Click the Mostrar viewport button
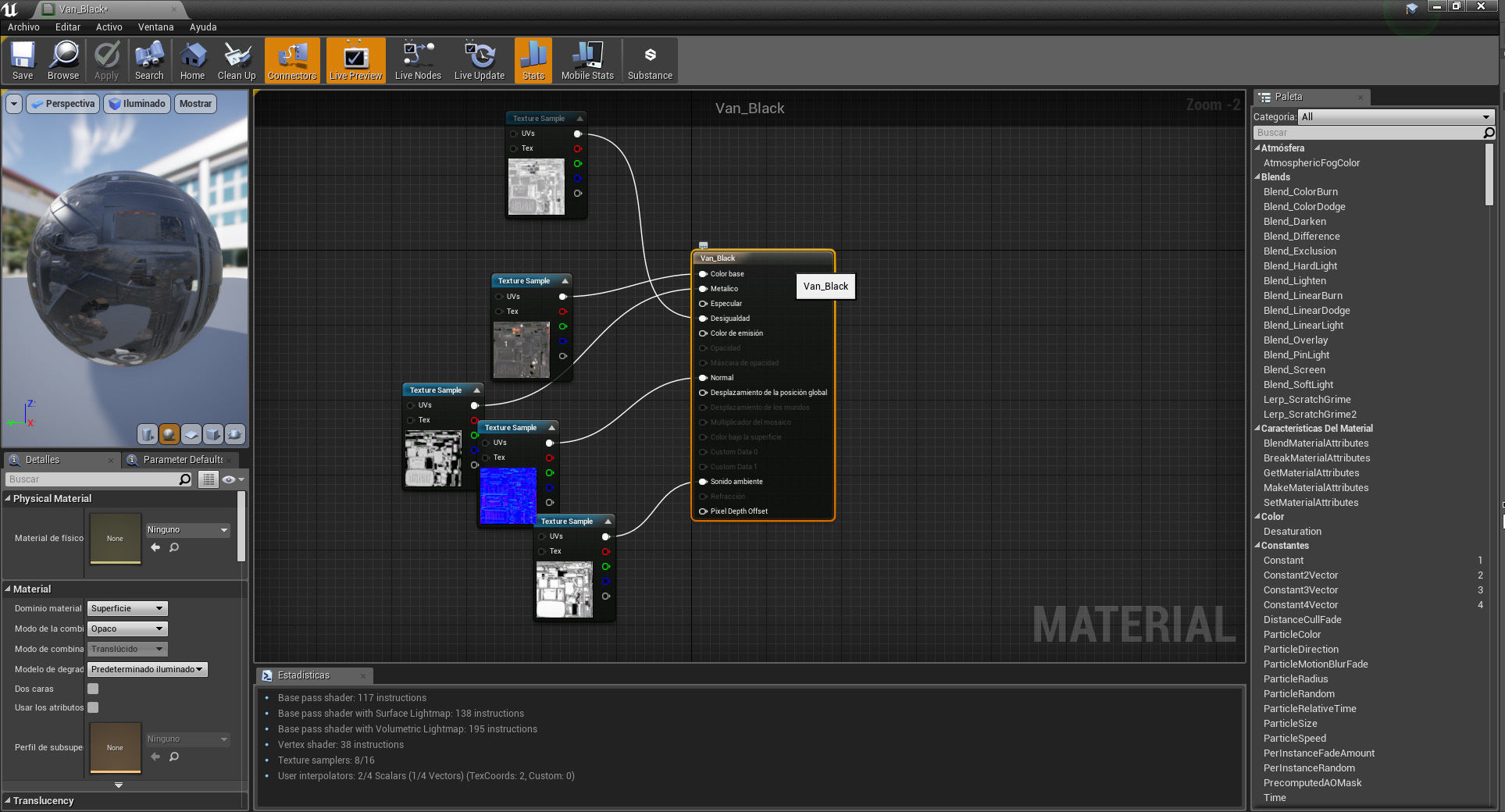This screenshot has height=812, width=1505. pos(195,104)
